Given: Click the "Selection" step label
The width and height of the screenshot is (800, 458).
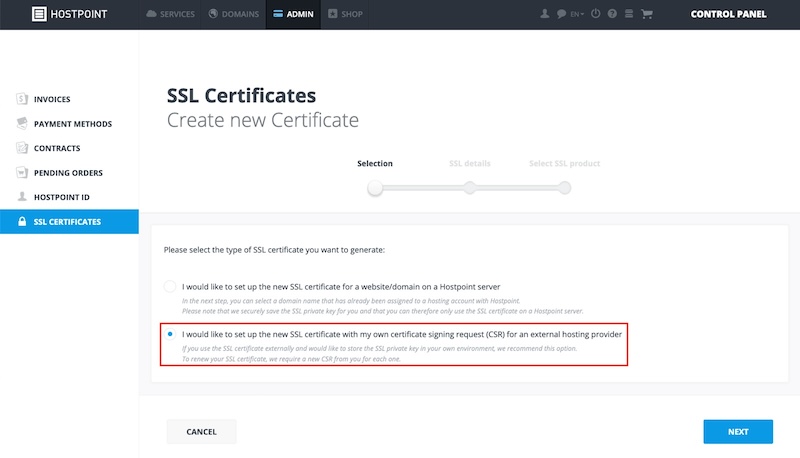Looking at the screenshot, I should click(375, 163).
